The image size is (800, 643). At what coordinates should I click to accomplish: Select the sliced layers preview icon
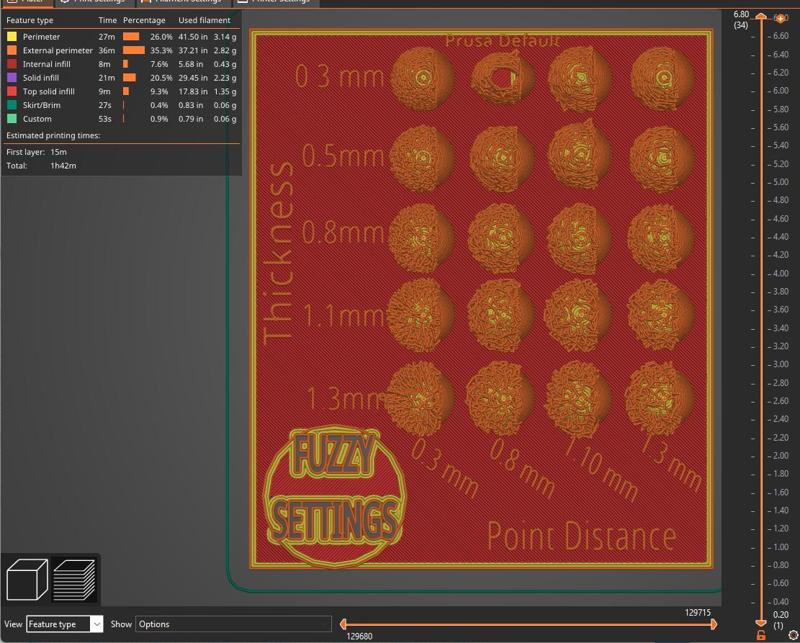(74, 579)
